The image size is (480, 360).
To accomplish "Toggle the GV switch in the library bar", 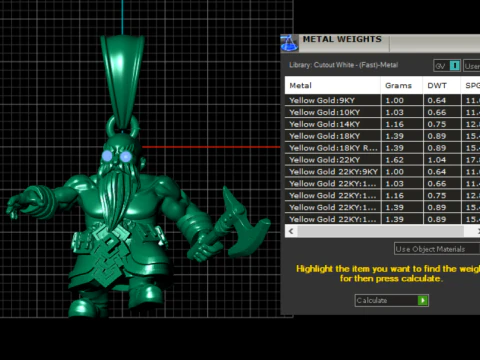I will coord(447,66).
